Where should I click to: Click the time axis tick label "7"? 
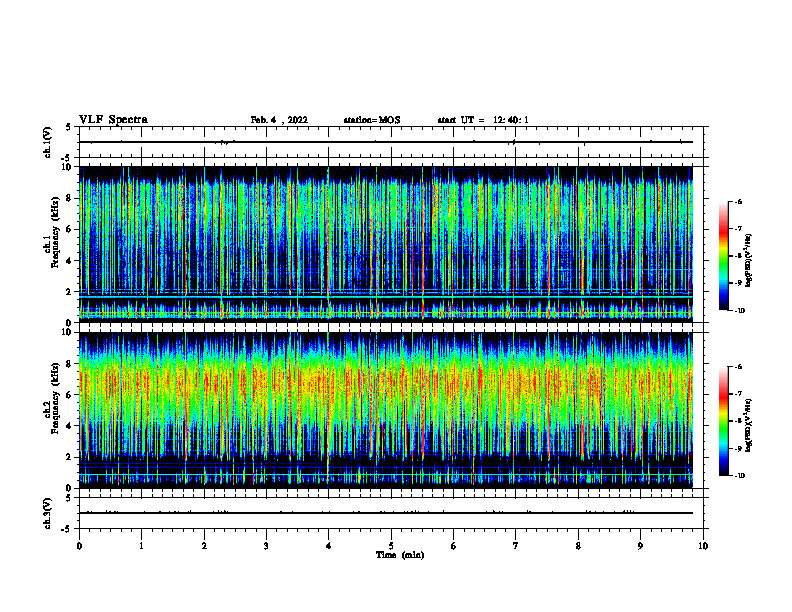point(516,546)
